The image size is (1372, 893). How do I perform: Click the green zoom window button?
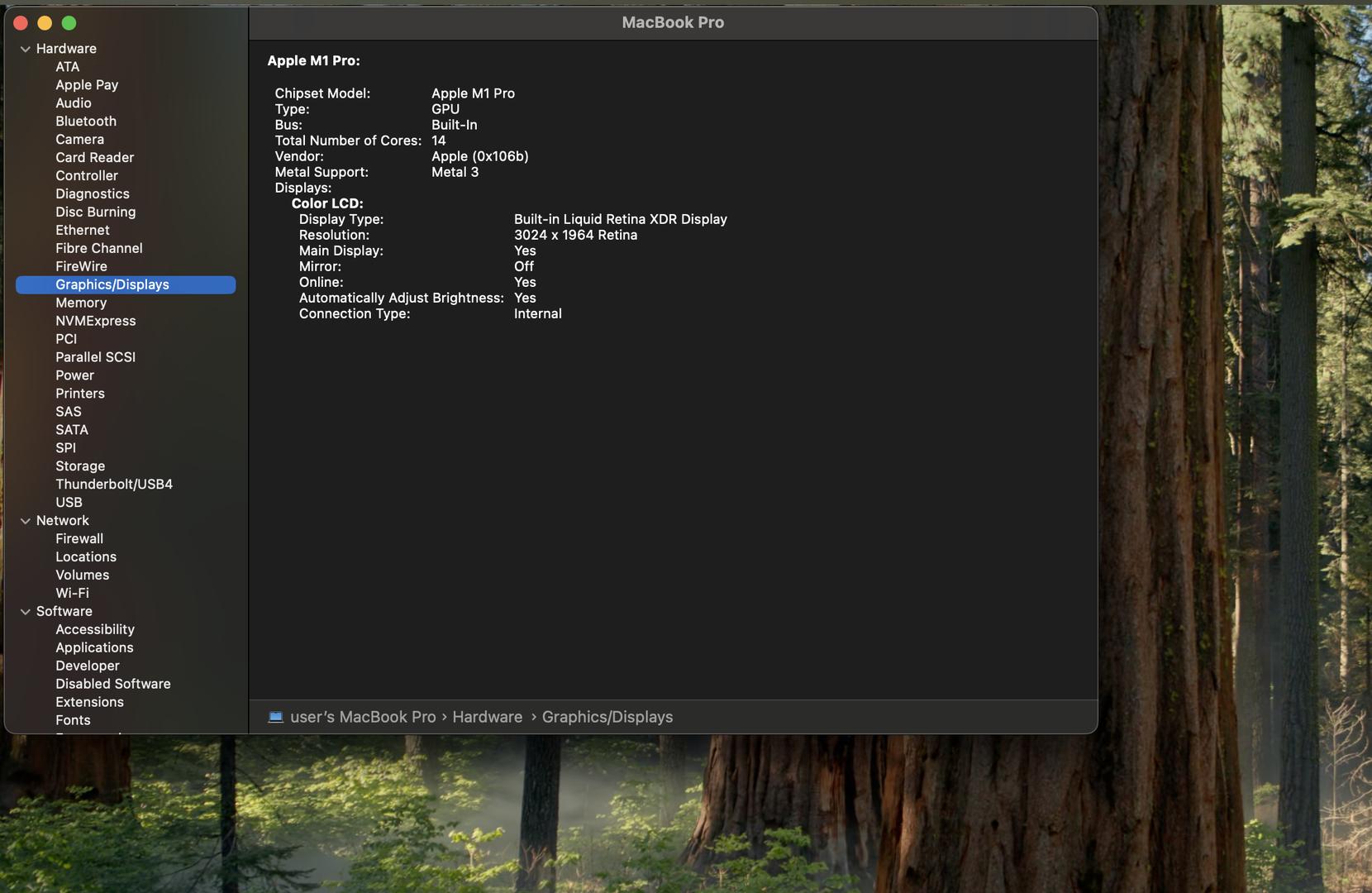69,23
